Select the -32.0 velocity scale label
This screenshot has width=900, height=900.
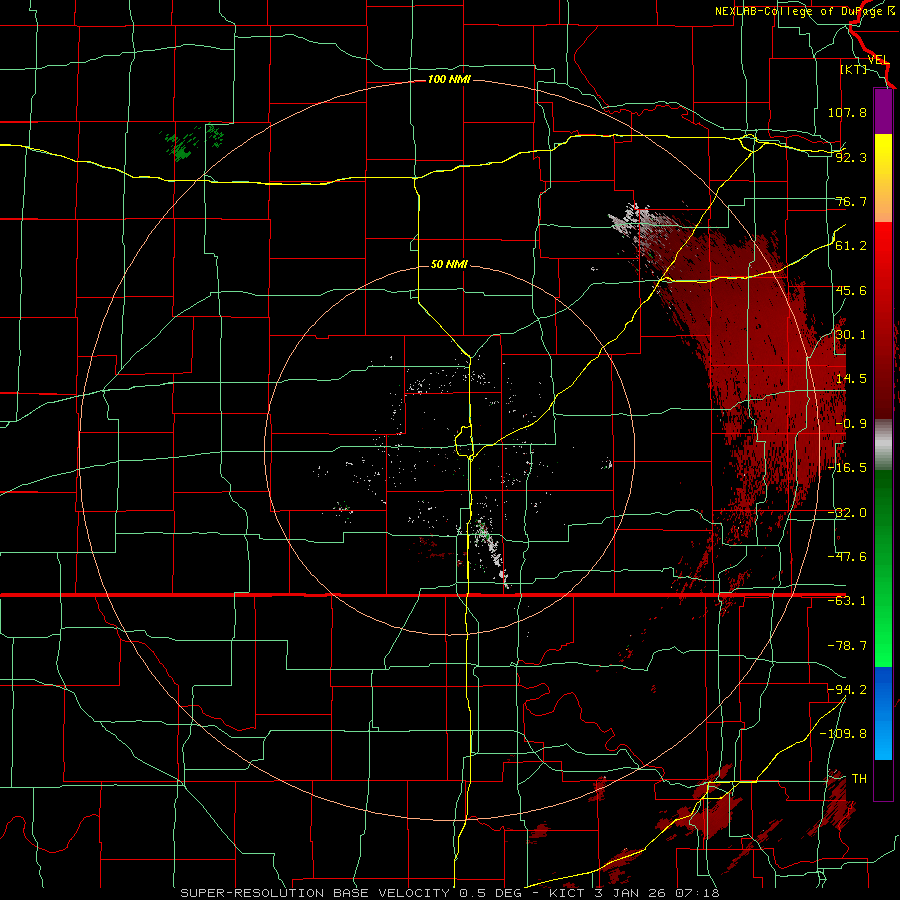point(847,513)
